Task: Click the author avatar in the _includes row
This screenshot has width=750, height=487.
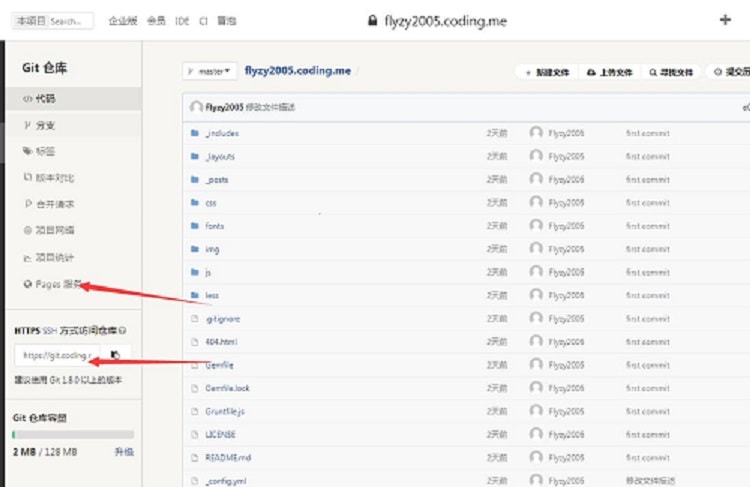Action: tap(536, 133)
